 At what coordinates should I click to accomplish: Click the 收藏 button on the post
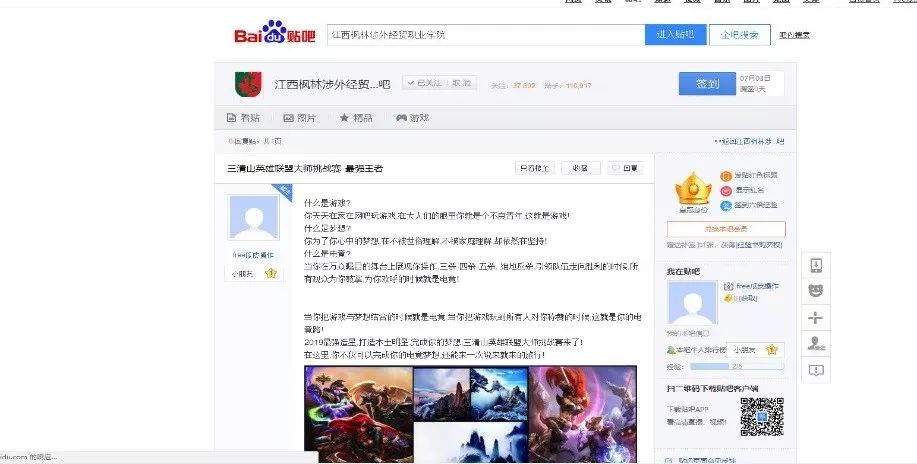581,169
